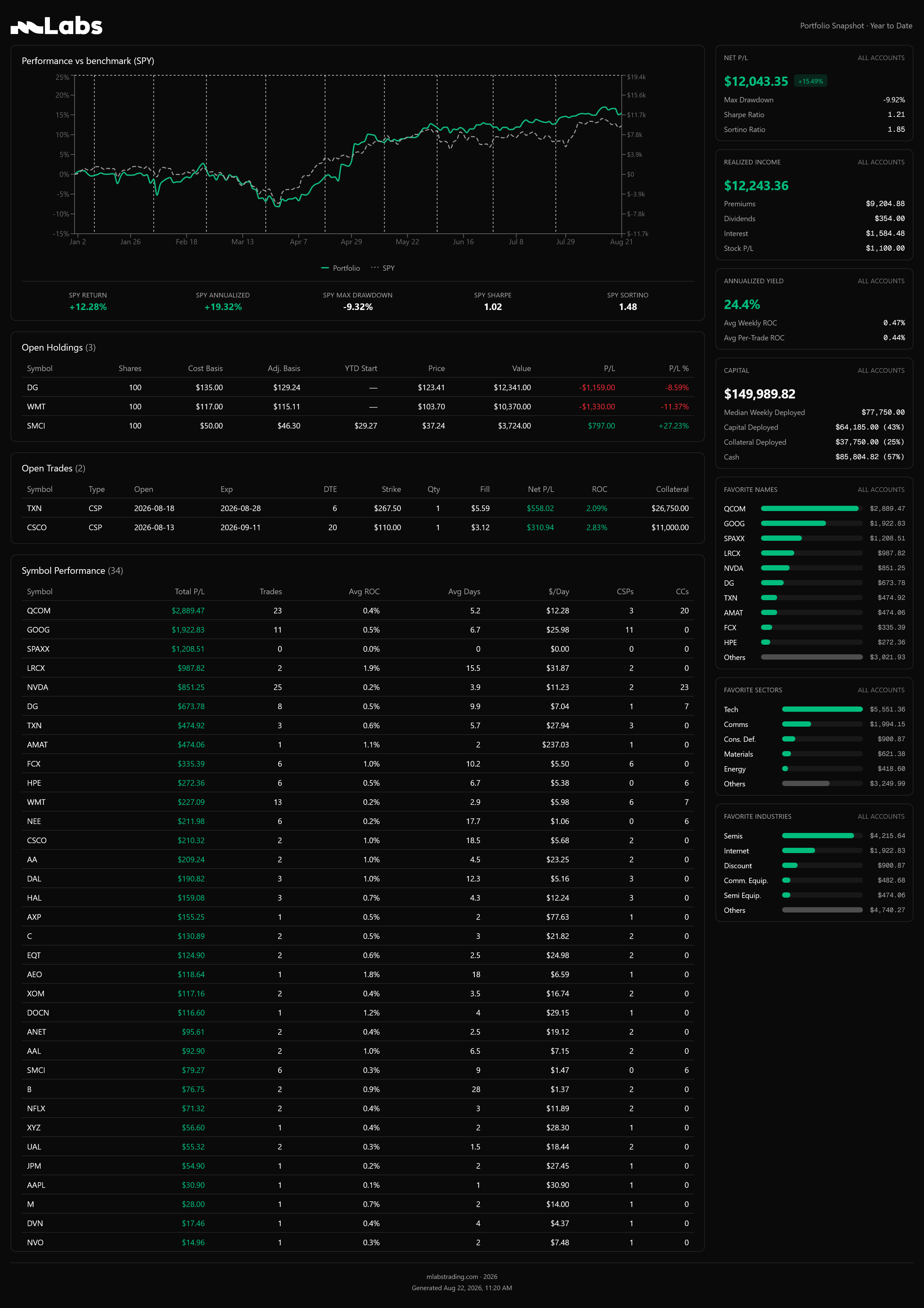Image resolution: width=924 pixels, height=1308 pixels.
Task: Click the Performance vs benchmark (SPY) title
Action: [88, 61]
